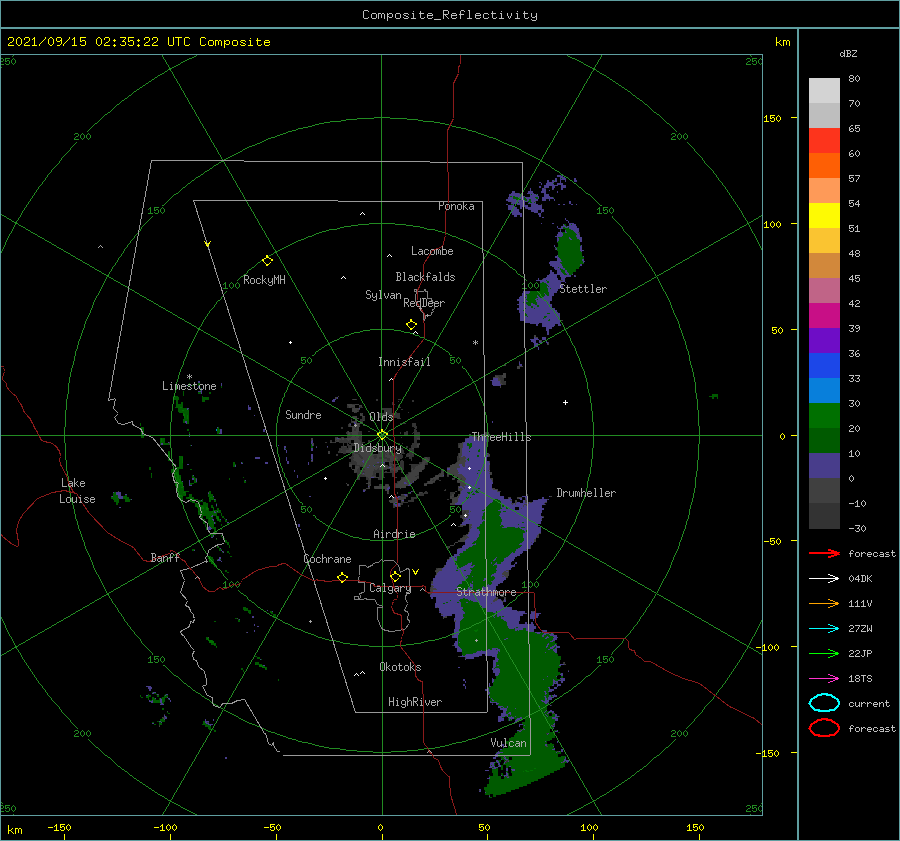Click the Calgary city label
Screen dimensions: 900x841
pos(390,588)
